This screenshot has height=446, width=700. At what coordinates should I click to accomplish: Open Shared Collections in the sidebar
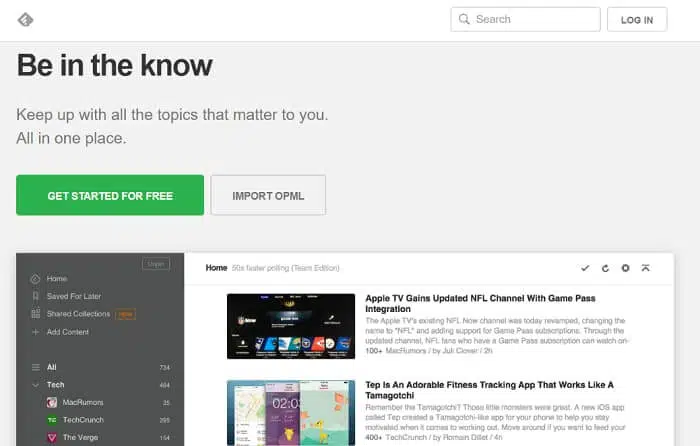click(x=78, y=314)
